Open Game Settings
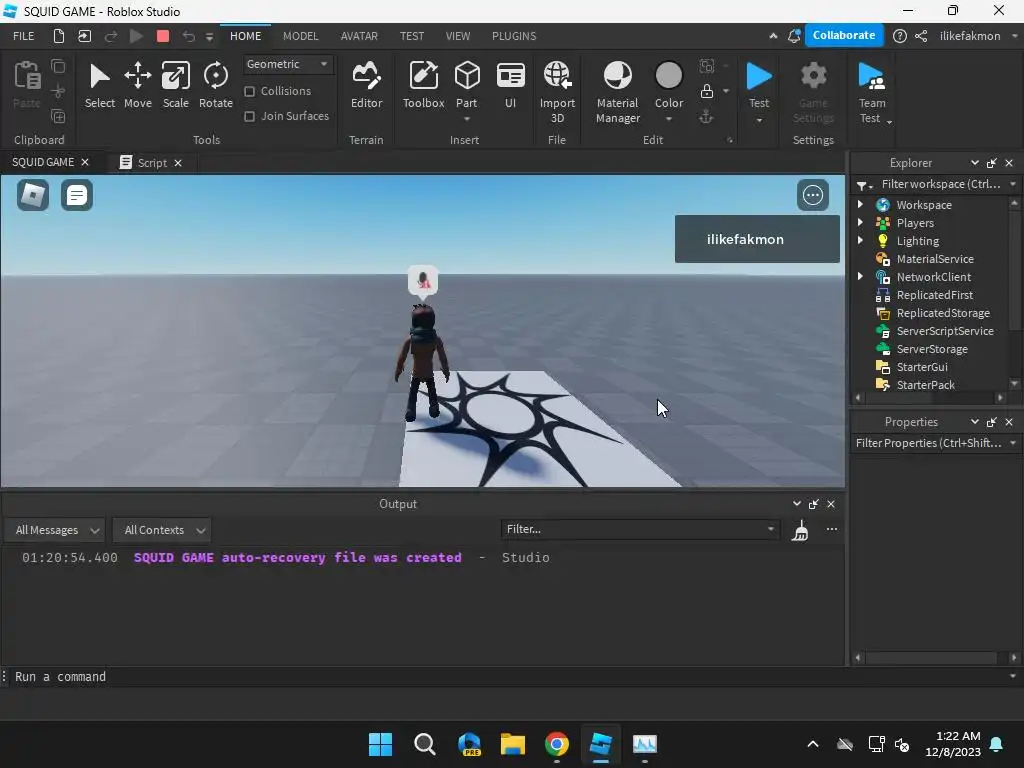 point(813,91)
